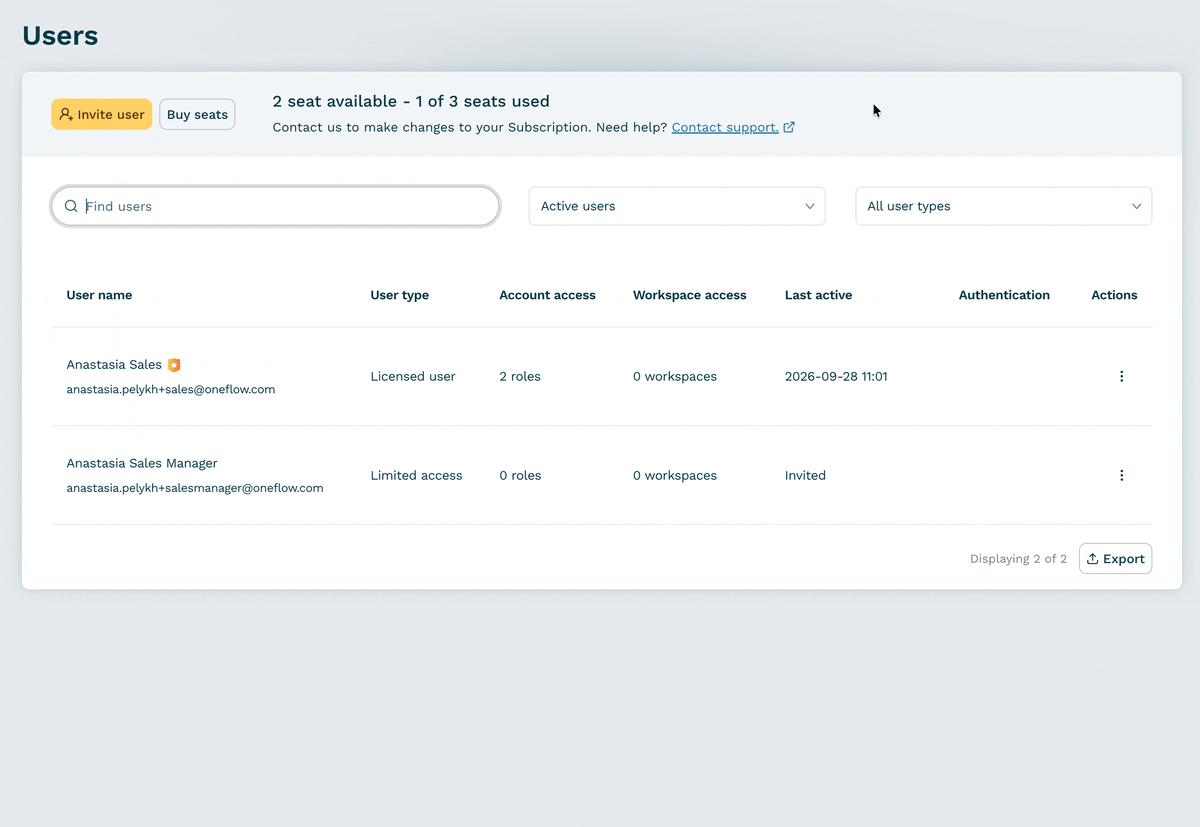1200x827 pixels.
Task: Export the users list
Action: coord(1115,559)
